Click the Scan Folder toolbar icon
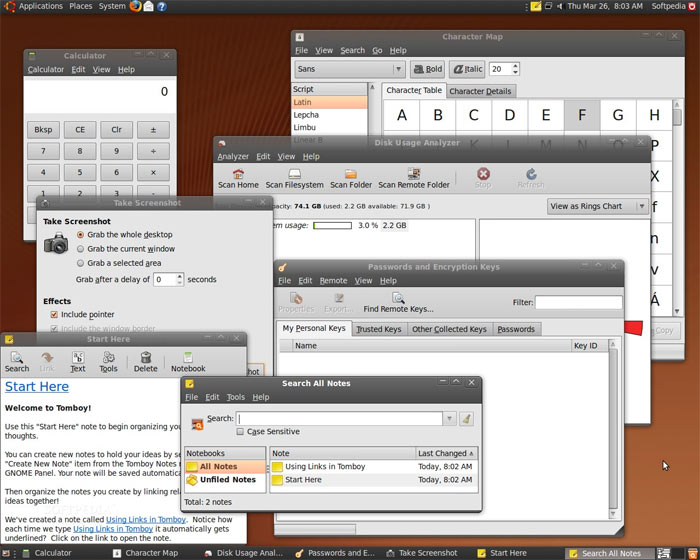The height and width of the screenshot is (560, 700). pos(351,174)
